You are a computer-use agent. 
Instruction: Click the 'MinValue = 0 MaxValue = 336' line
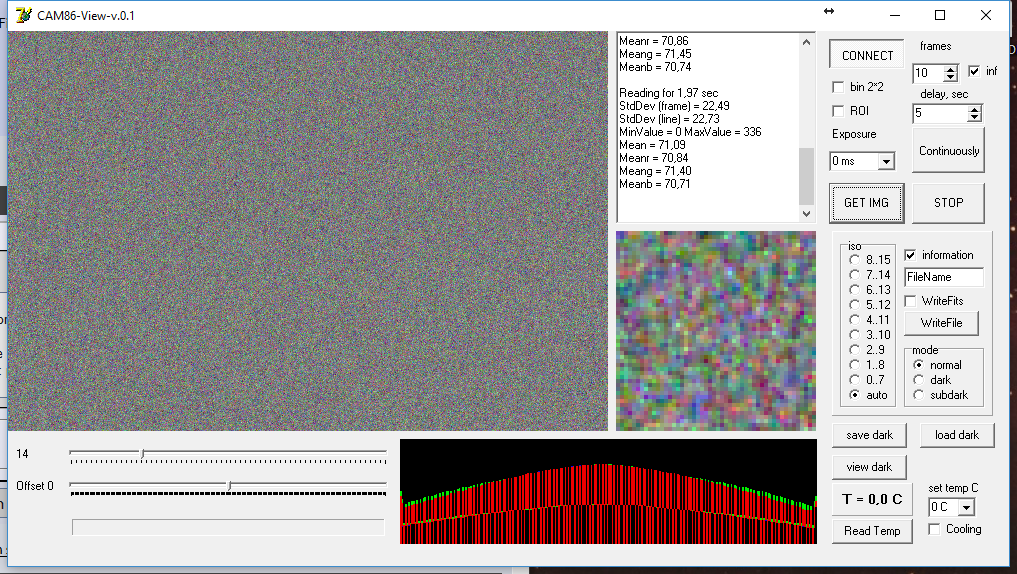pyautogui.click(x=690, y=132)
